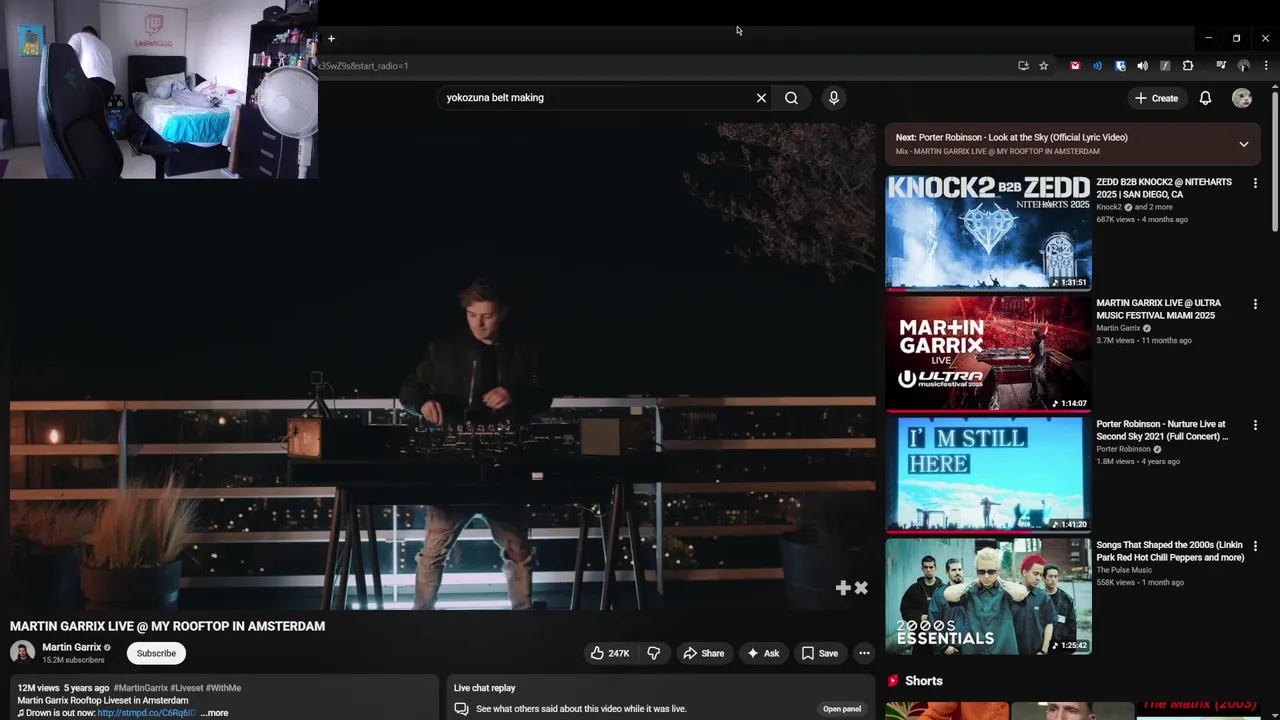
Task: Open more actions ellipsis below the video
Action: [x=864, y=653]
